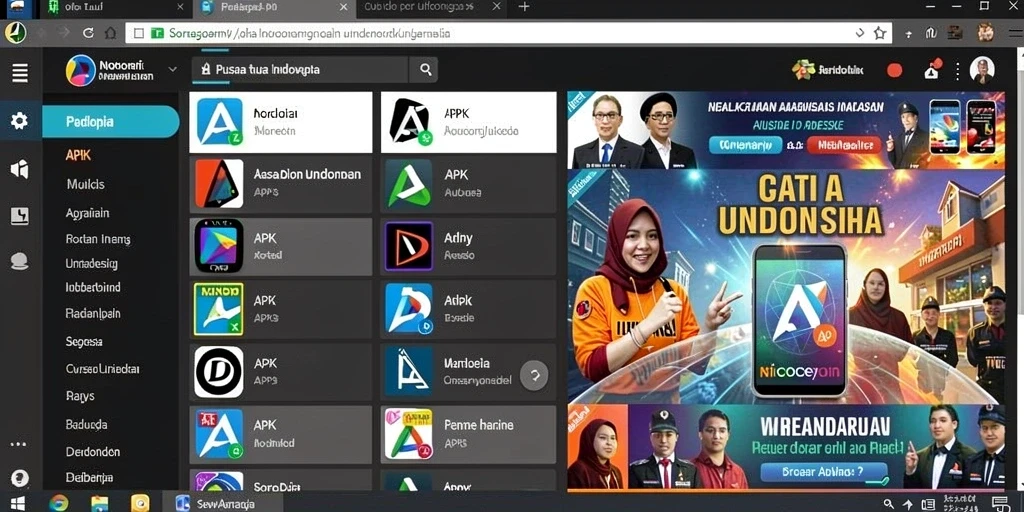Select Mulcis in the sidebar
1024x512 pixels.
pos(86,184)
